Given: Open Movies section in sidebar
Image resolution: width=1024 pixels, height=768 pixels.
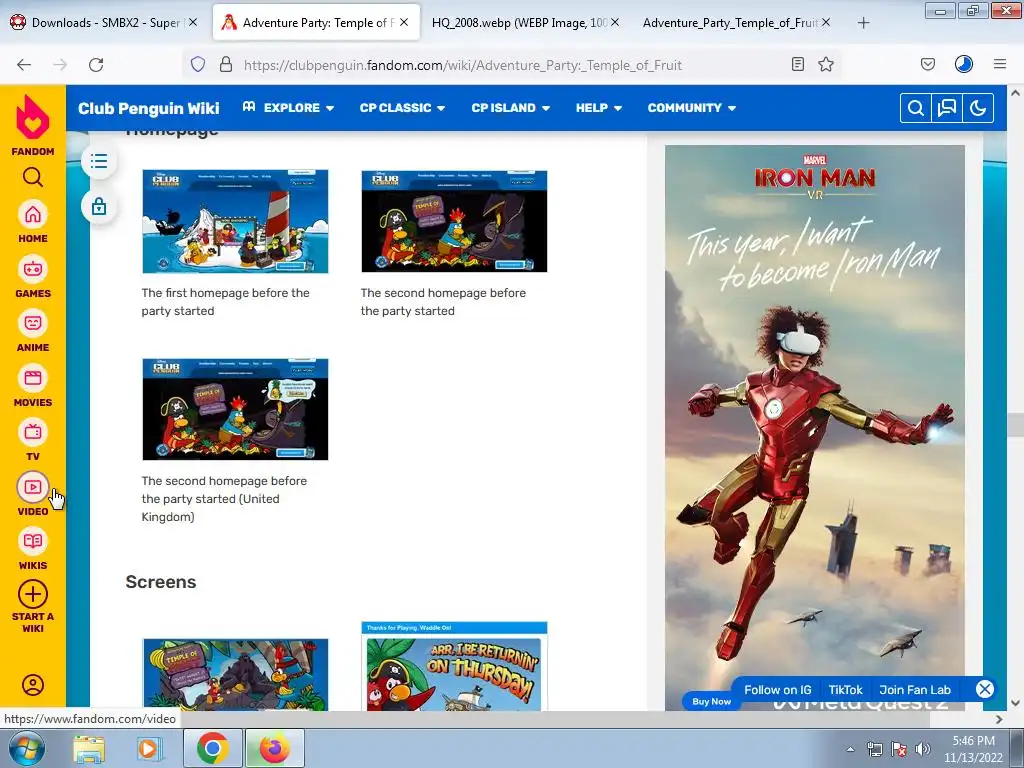Looking at the screenshot, I should coord(33,378).
